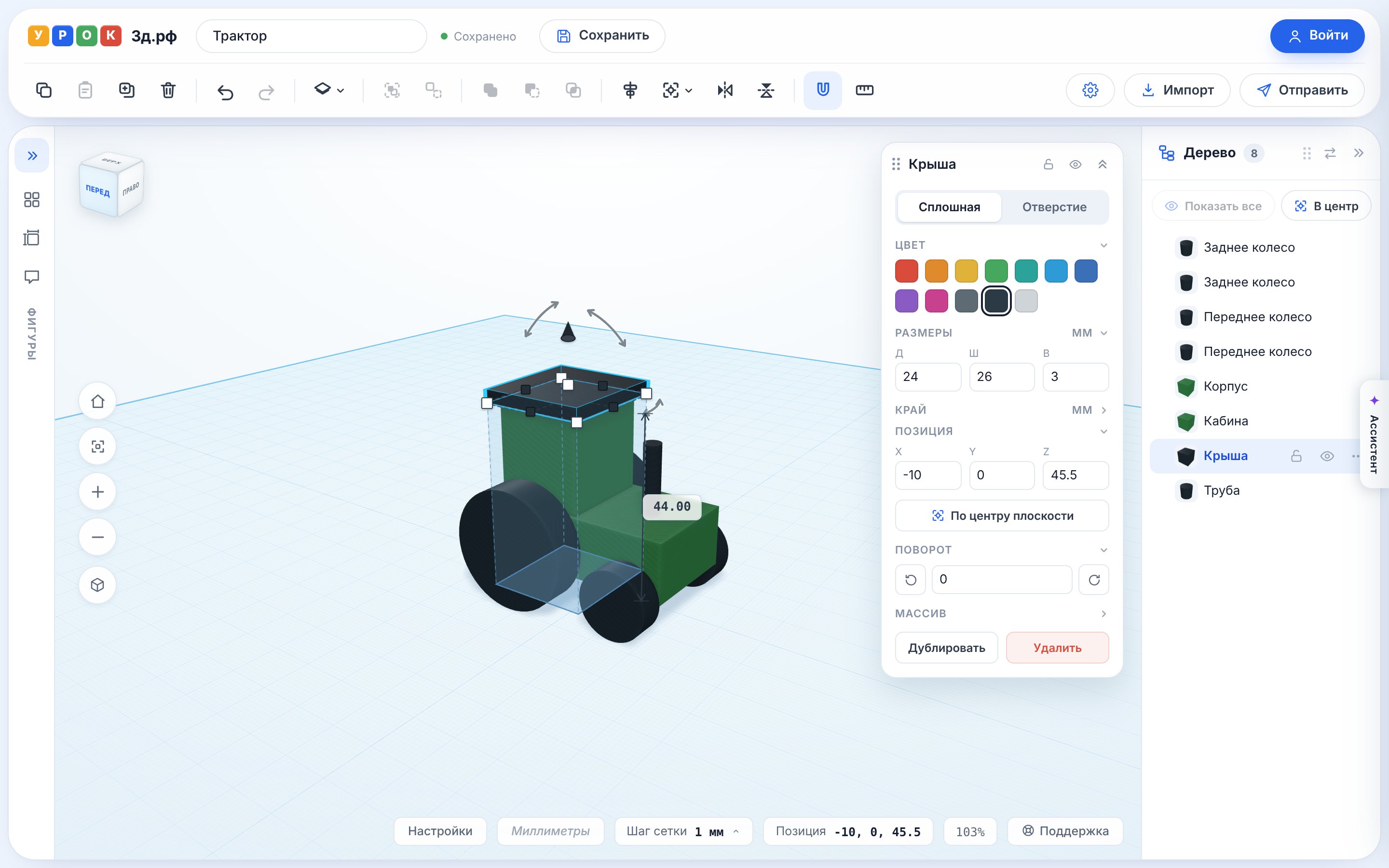Screen dimensions: 1389x868
Task: Click the group objects icon
Action: (392, 90)
